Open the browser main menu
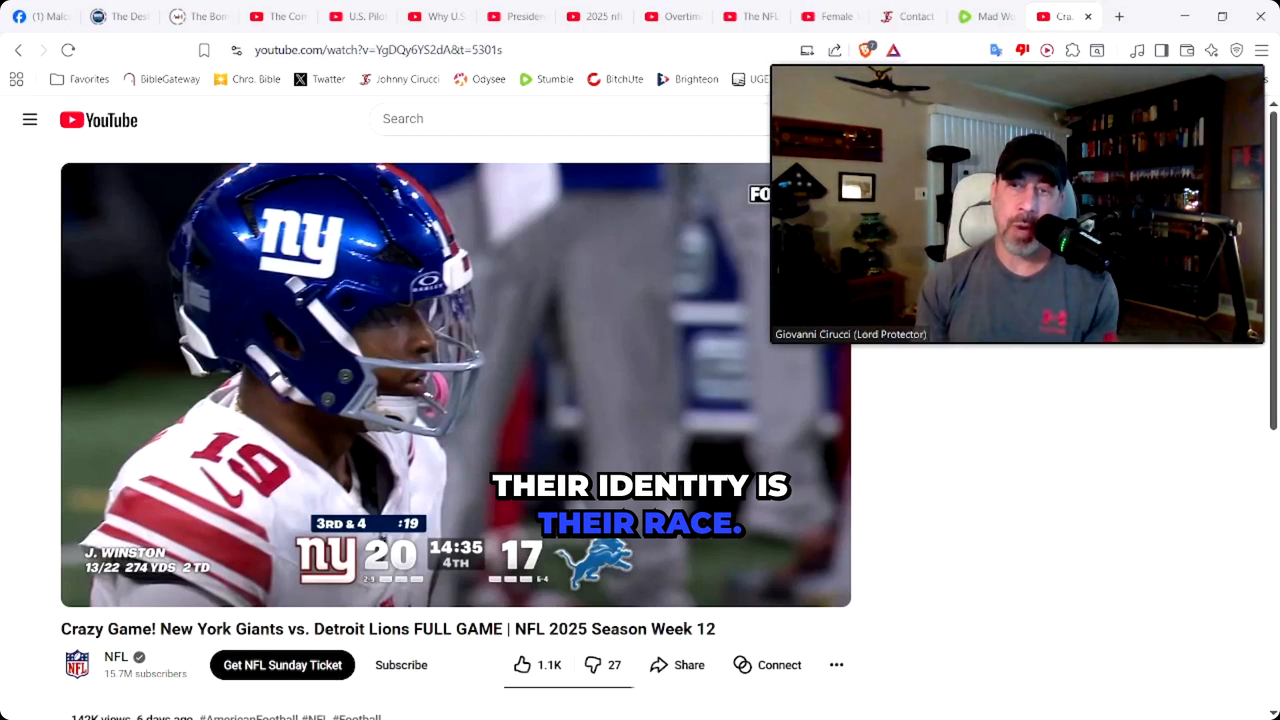Image resolution: width=1280 pixels, height=720 pixels. (x=1261, y=50)
